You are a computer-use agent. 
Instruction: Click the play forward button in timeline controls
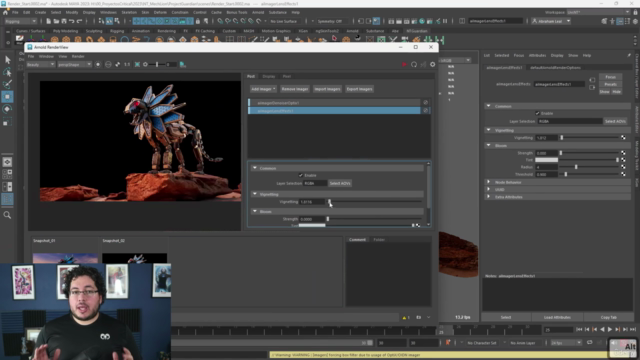(610, 329)
